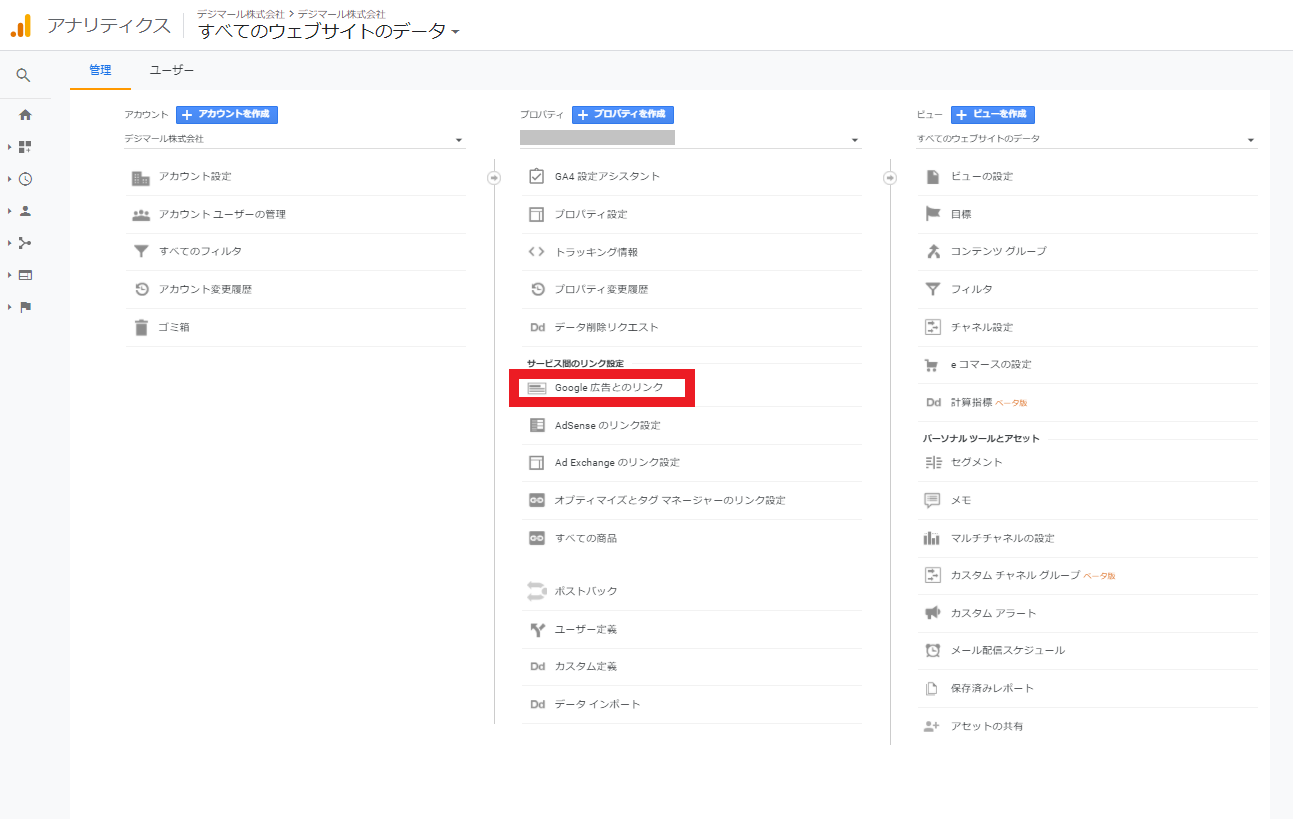Click arrow circle between account and property
Screen dimensions: 1293x819
click(x=494, y=177)
